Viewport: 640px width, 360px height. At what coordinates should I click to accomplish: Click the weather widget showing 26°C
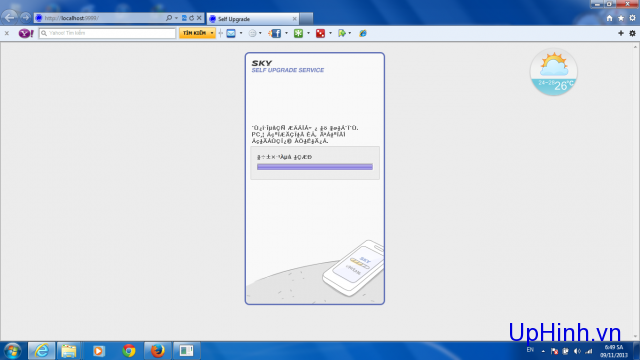tap(553, 72)
